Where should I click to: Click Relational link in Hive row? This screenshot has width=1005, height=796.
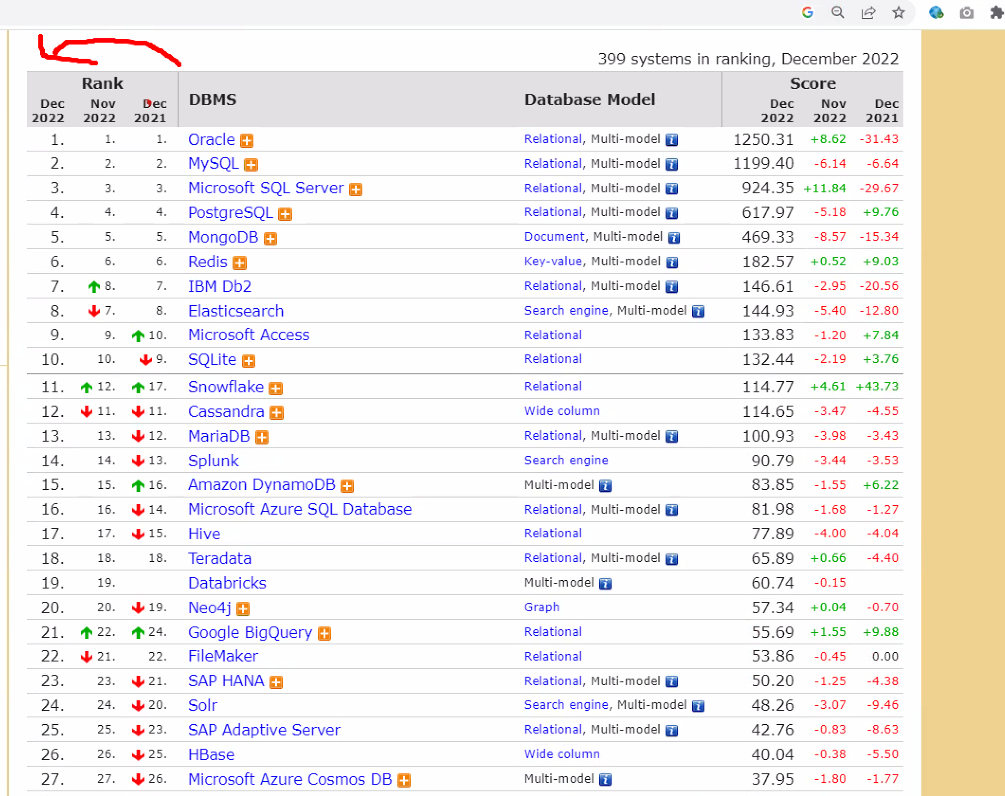pos(553,533)
